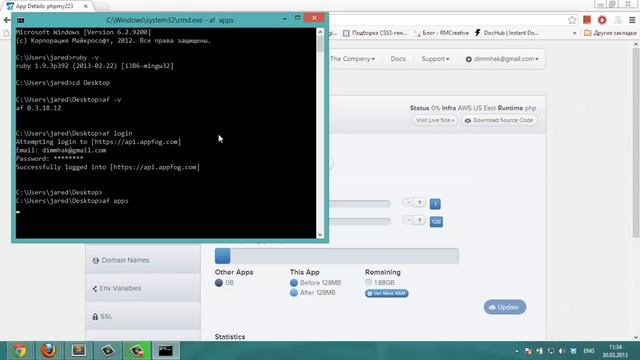The width and height of the screenshot is (640, 360).
Task: Click the Before 128MB color dot
Action: pos(294,282)
